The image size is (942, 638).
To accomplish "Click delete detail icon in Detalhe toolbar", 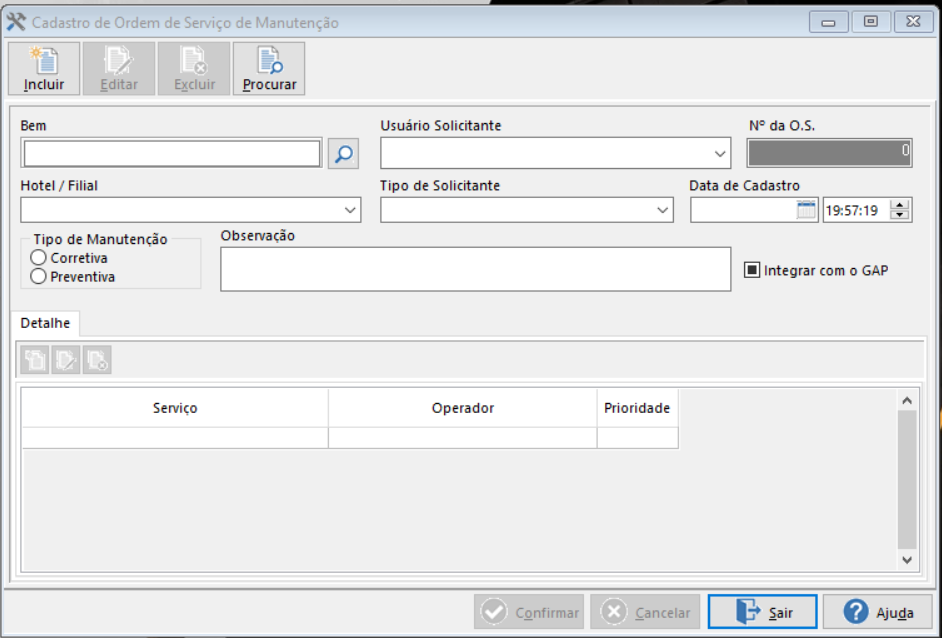I will coord(97,360).
